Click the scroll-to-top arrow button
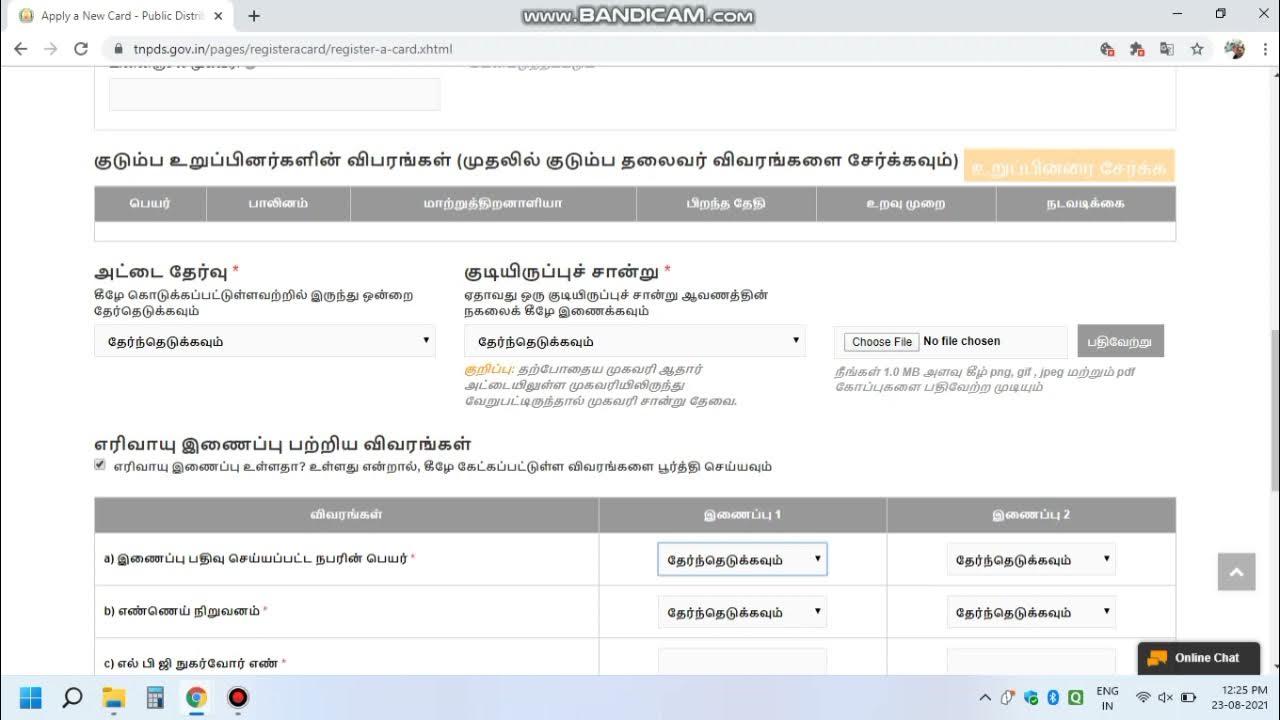This screenshot has width=1280, height=720. point(1236,572)
